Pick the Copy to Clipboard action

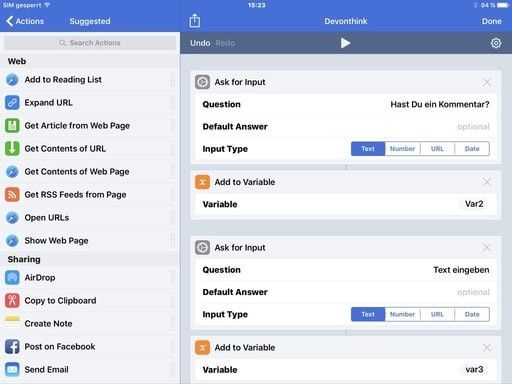tap(90, 301)
